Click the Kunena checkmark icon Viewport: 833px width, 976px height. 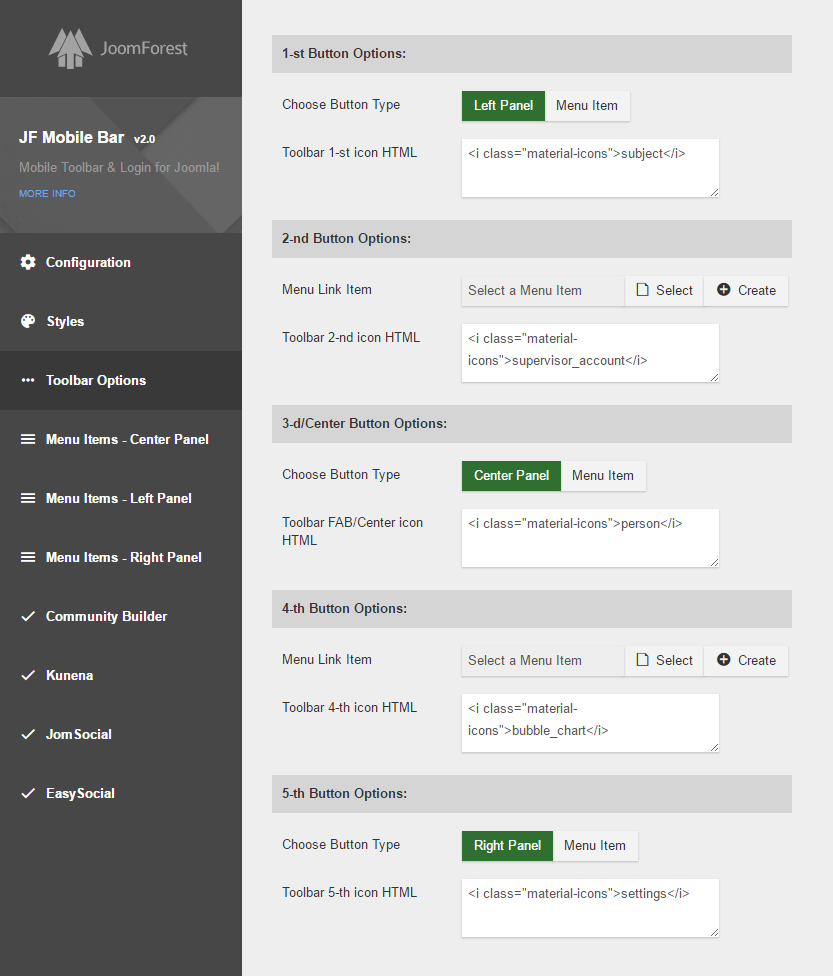(x=28, y=675)
